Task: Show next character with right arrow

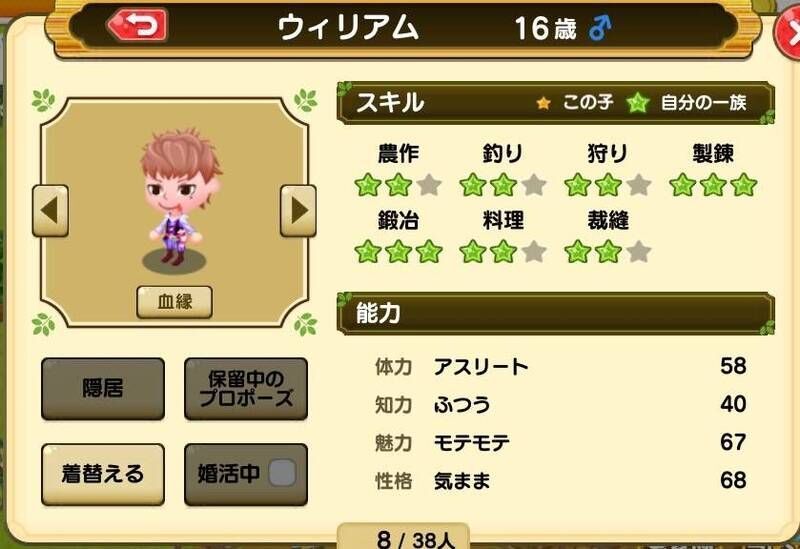Action: (x=298, y=211)
